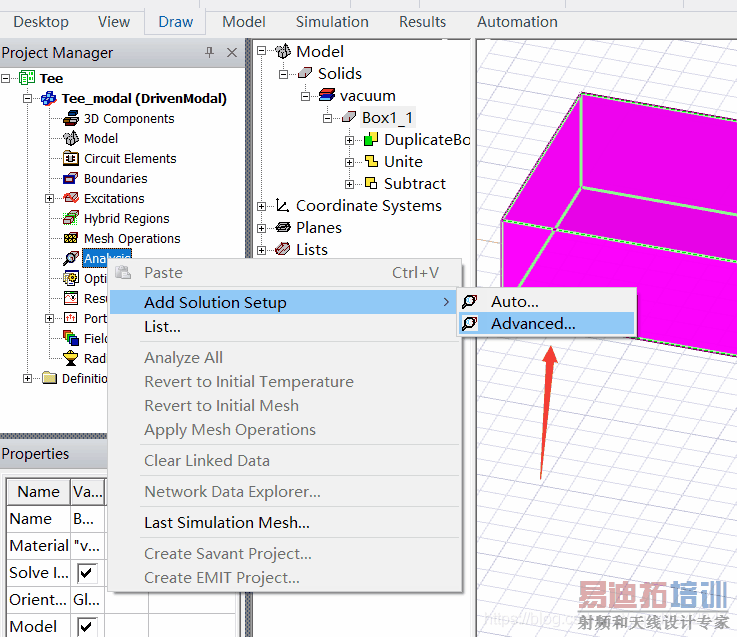Click the 3D Components icon
The width and height of the screenshot is (737, 637).
pos(71,118)
